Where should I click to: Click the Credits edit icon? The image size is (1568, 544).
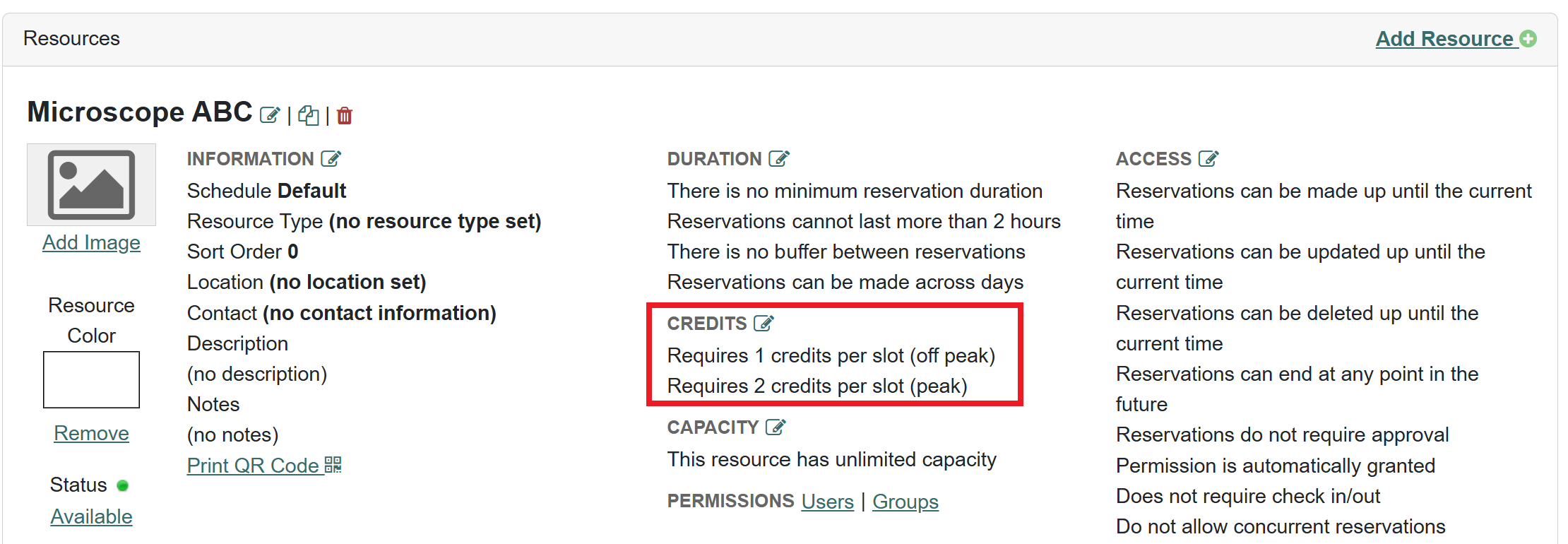pyautogui.click(x=764, y=324)
